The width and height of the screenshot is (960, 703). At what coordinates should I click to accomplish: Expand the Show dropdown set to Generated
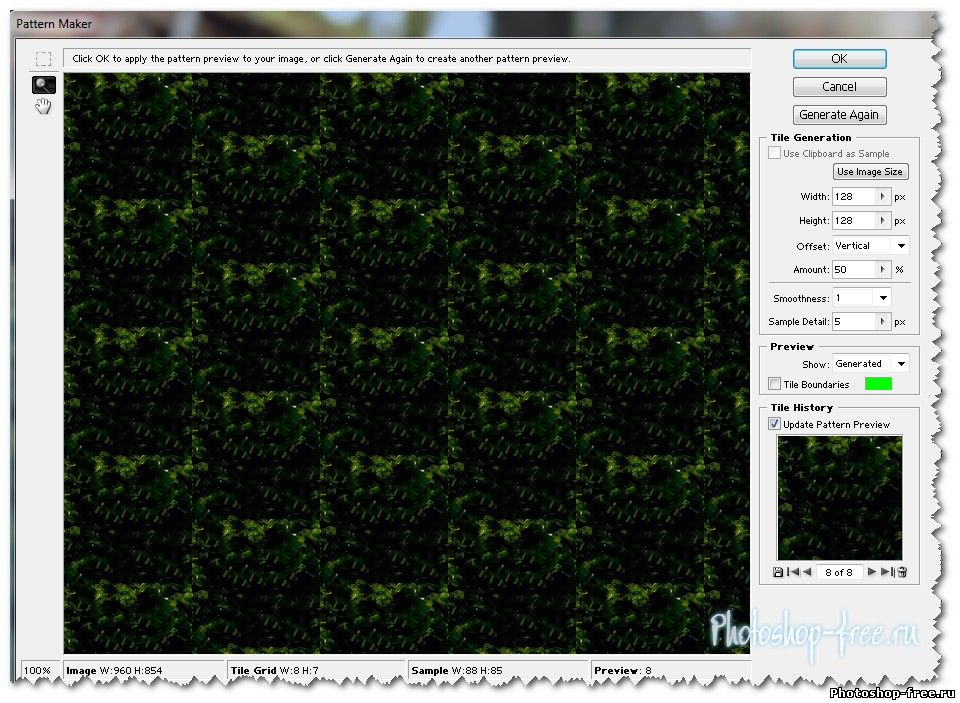tap(900, 364)
